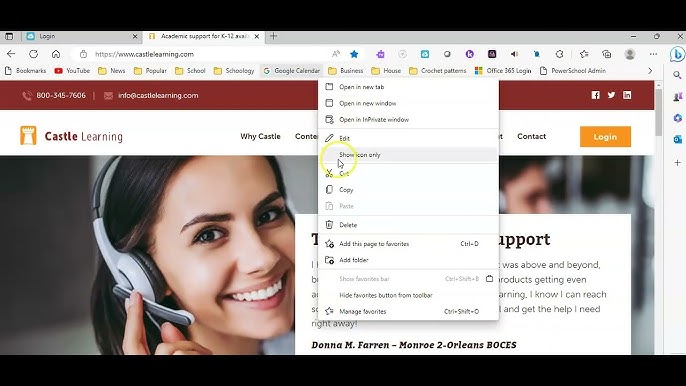Open the Settings and more ellipsis menu
This screenshot has width=686, height=386.
click(653, 54)
